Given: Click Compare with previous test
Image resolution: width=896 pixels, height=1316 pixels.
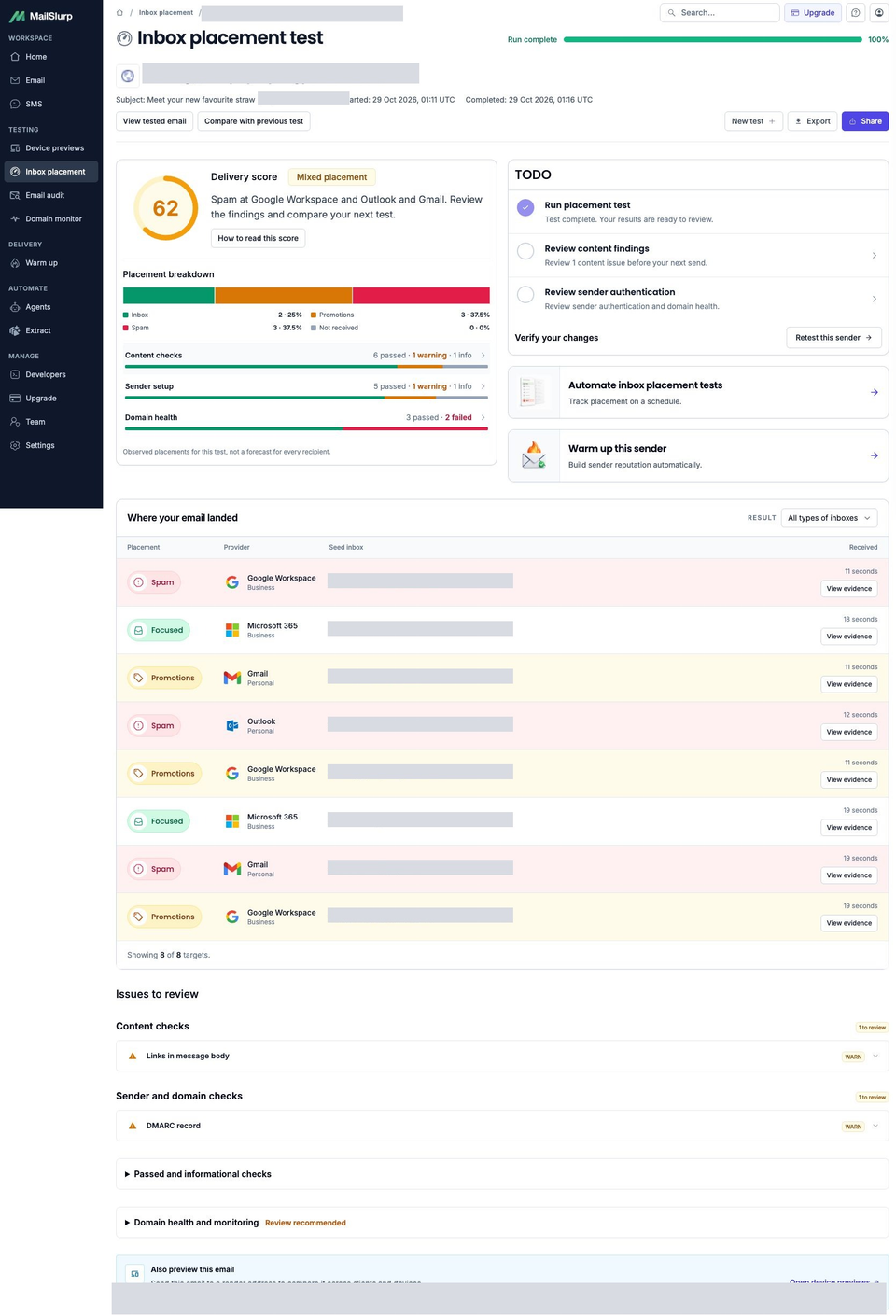Looking at the screenshot, I should [x=254, y=121].
